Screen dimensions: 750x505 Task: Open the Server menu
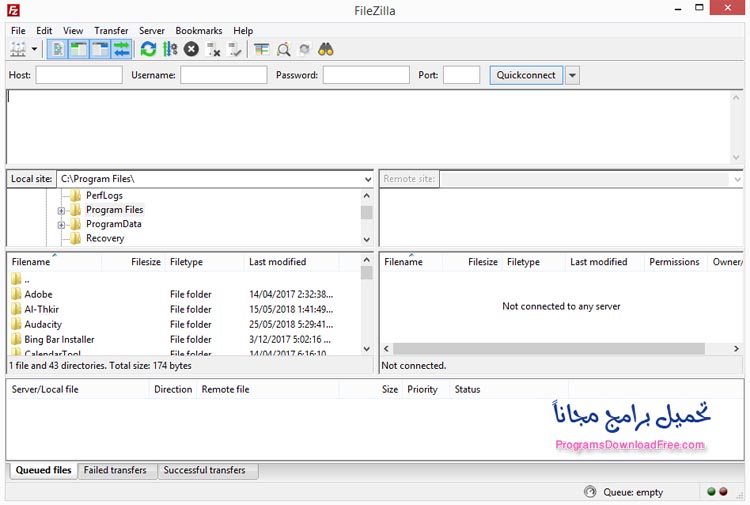click(x=152, y=31)
